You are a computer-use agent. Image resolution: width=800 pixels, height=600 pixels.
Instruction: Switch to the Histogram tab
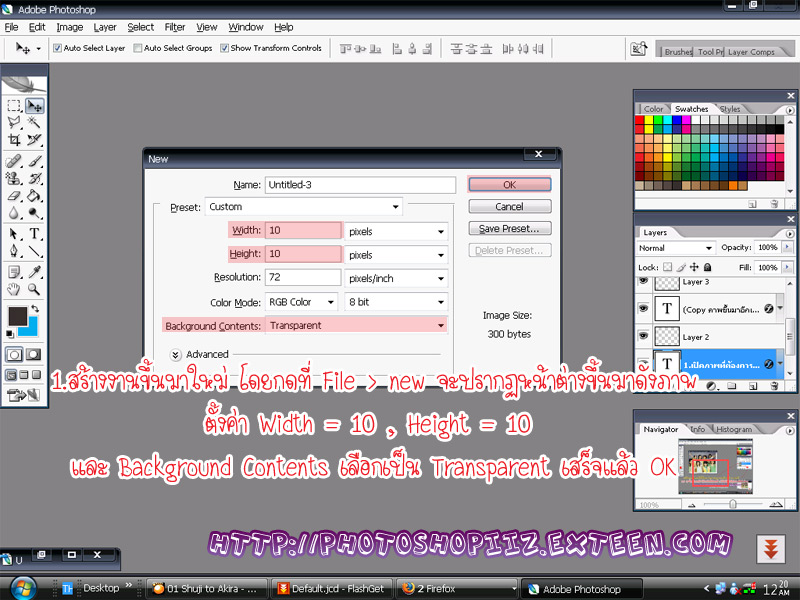click(734, 429)
